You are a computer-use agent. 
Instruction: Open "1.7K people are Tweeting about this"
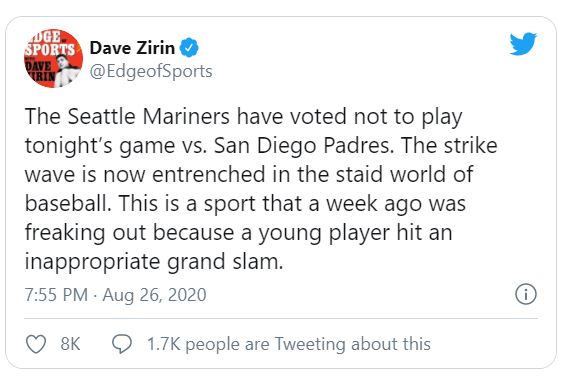(289, 344)
